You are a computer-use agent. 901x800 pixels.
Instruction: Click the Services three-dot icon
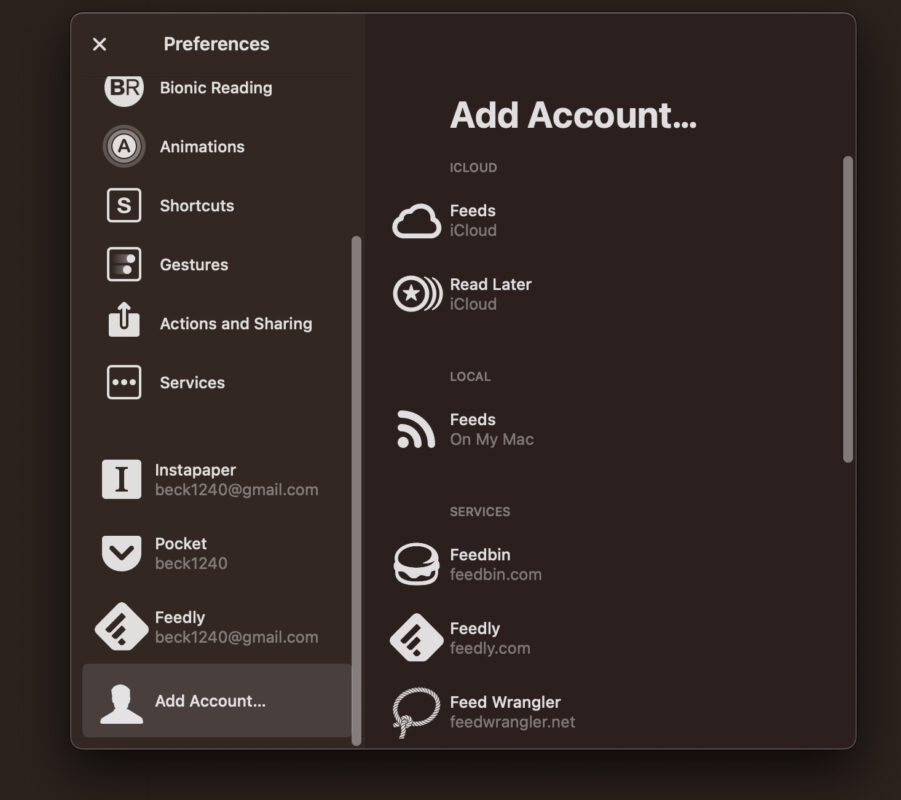[x=124, y=382]
